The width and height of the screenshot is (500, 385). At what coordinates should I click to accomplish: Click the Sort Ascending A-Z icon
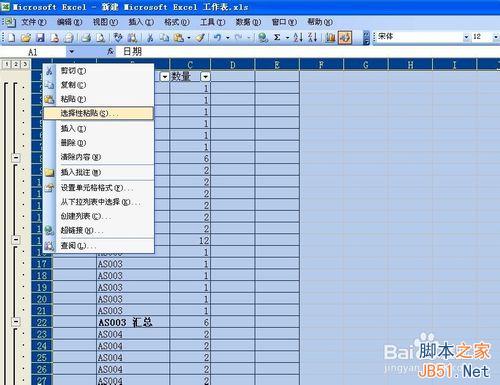pyautogui.click(x=298, y=38)
